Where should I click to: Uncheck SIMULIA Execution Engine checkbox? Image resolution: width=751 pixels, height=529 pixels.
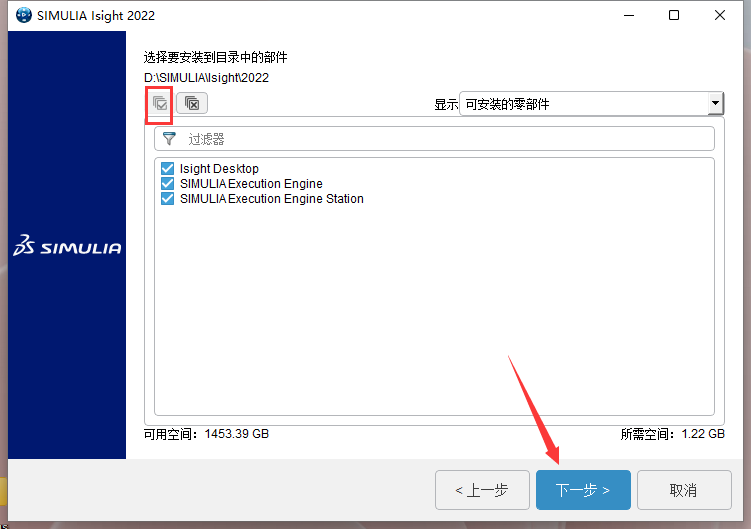point(167,184)
